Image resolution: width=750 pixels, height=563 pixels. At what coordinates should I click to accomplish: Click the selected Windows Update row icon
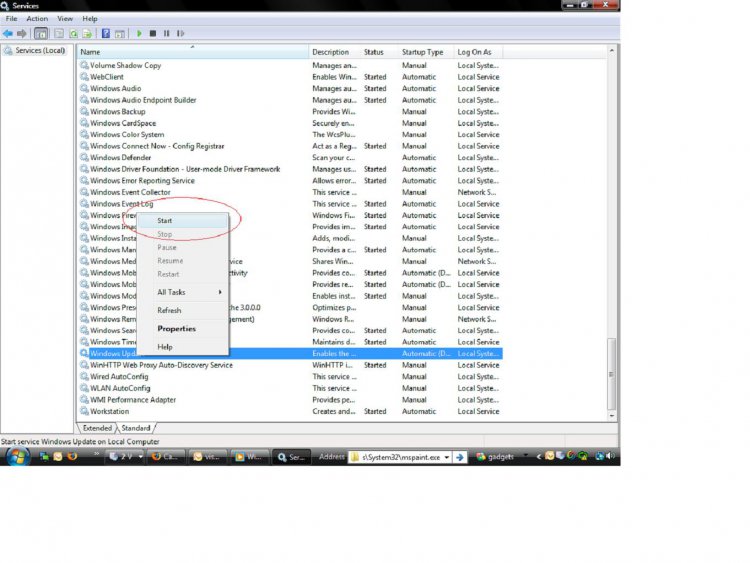click(x=84, y=353)
